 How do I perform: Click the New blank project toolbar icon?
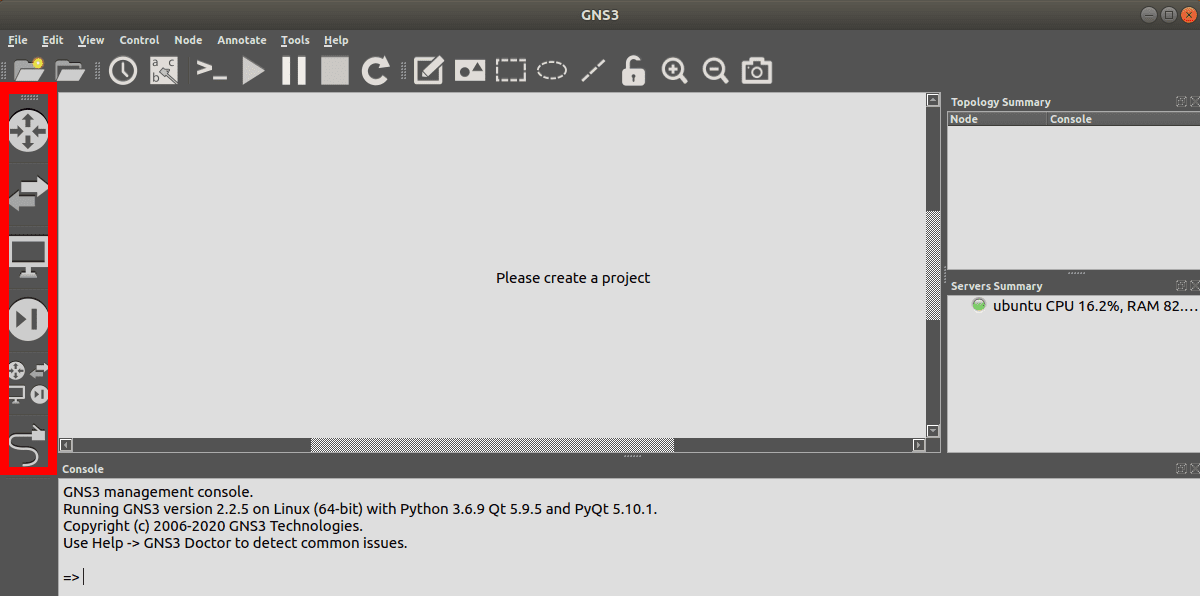(30, 70)
